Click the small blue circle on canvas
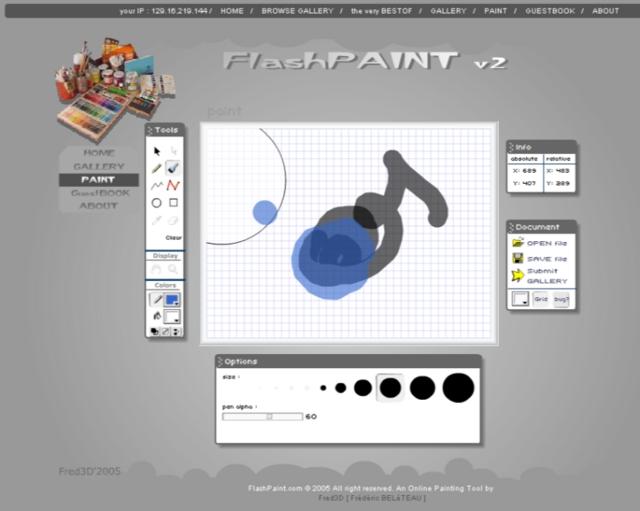This screenshot has width=640, height=511. tap(265, 213)
